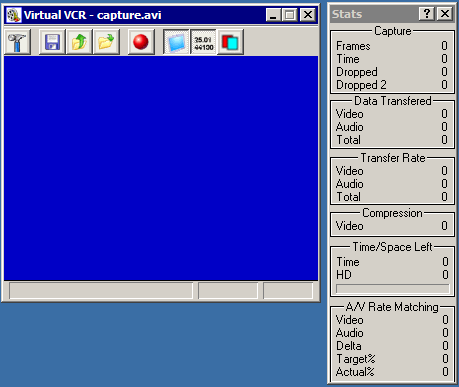Click the floppy disk save icon
Screen dimensions: 459x387
(x=52, y=42)
